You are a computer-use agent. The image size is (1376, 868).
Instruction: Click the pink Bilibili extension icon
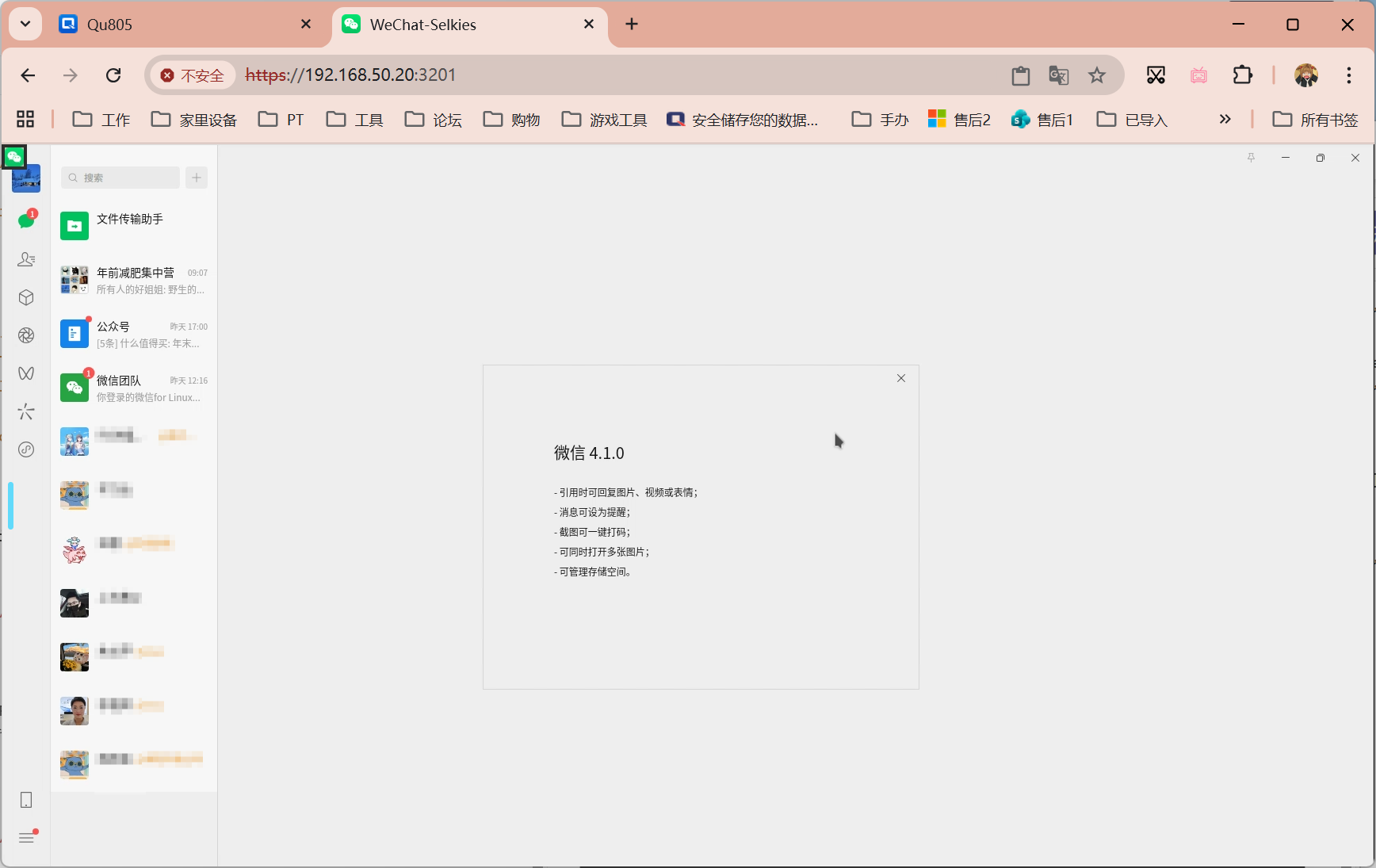click(1198, 75)
